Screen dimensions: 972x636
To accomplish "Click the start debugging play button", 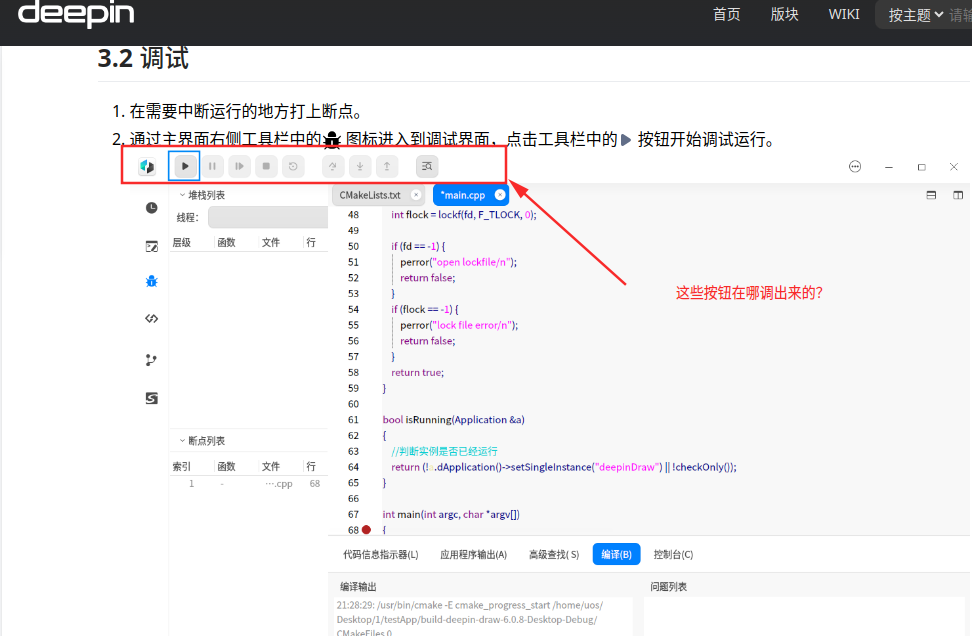I will [x=184, y=166].
